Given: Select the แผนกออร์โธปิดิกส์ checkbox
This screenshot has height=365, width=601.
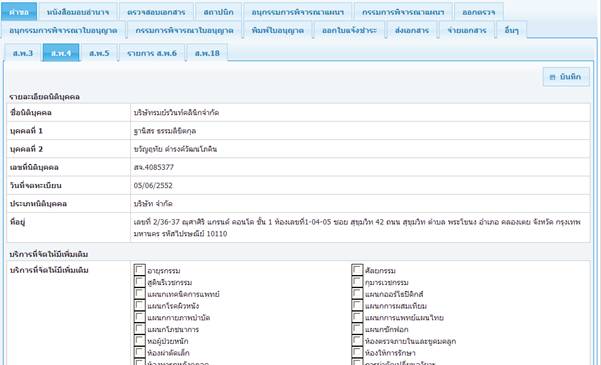Looking at the screenshot, I should coord(357,294).
